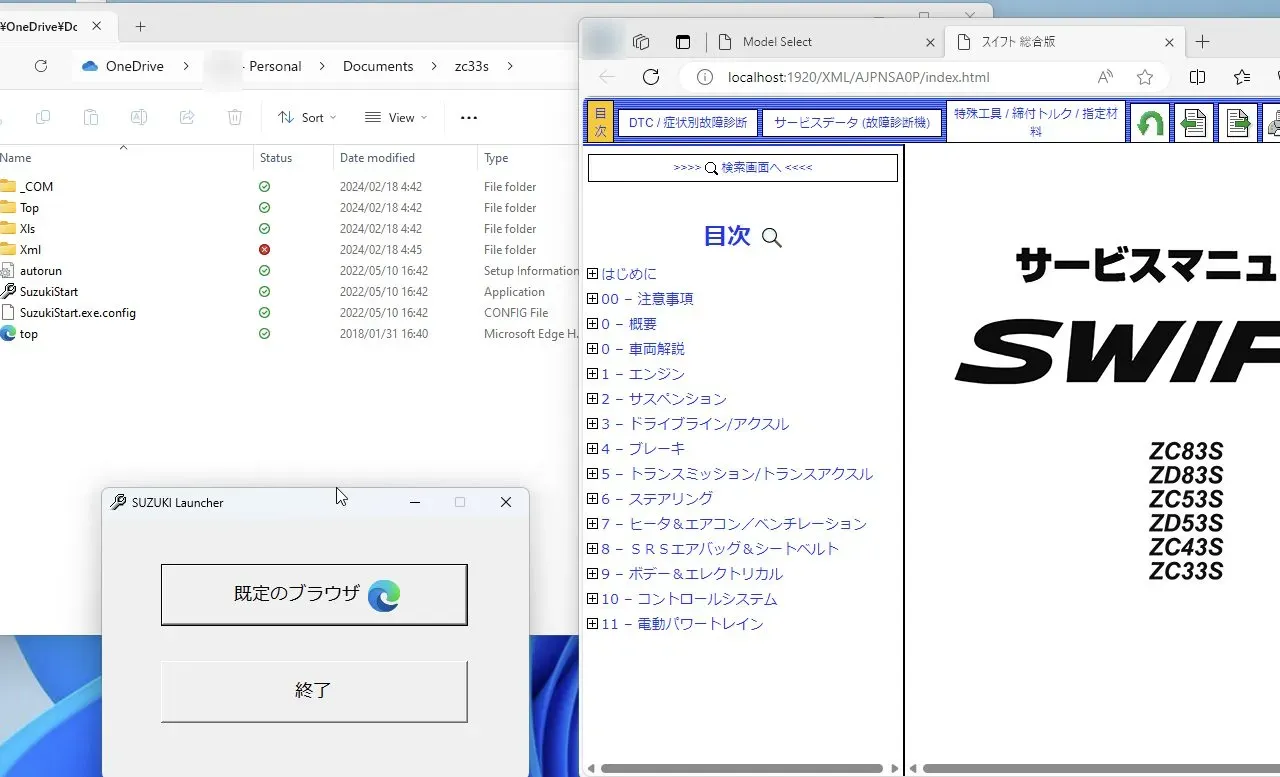This screenshot has width=1280, height=777.
Task: Open See more options in Explorer toolbar
Action: [469, 117]
